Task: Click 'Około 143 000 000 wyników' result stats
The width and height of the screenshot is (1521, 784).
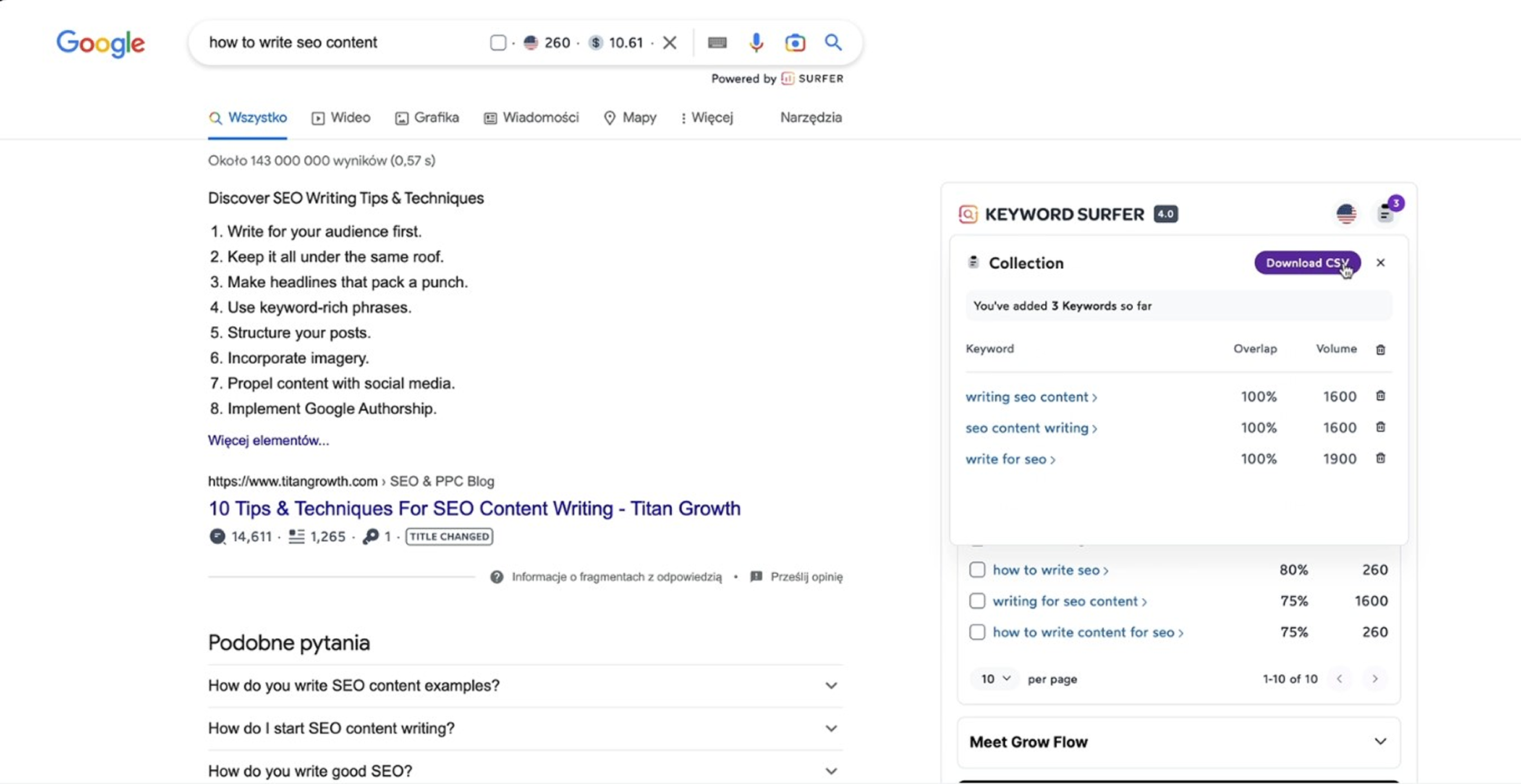Action: pyautogui.click(x=321, y=161)
